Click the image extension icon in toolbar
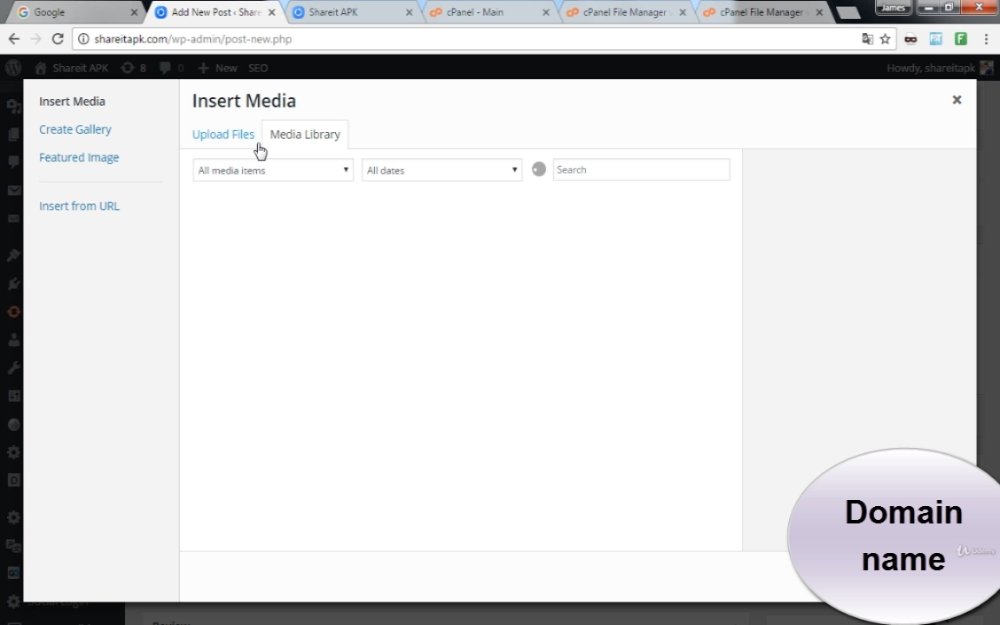Screen dimensions: 1000x625 [x=936, y=39]
